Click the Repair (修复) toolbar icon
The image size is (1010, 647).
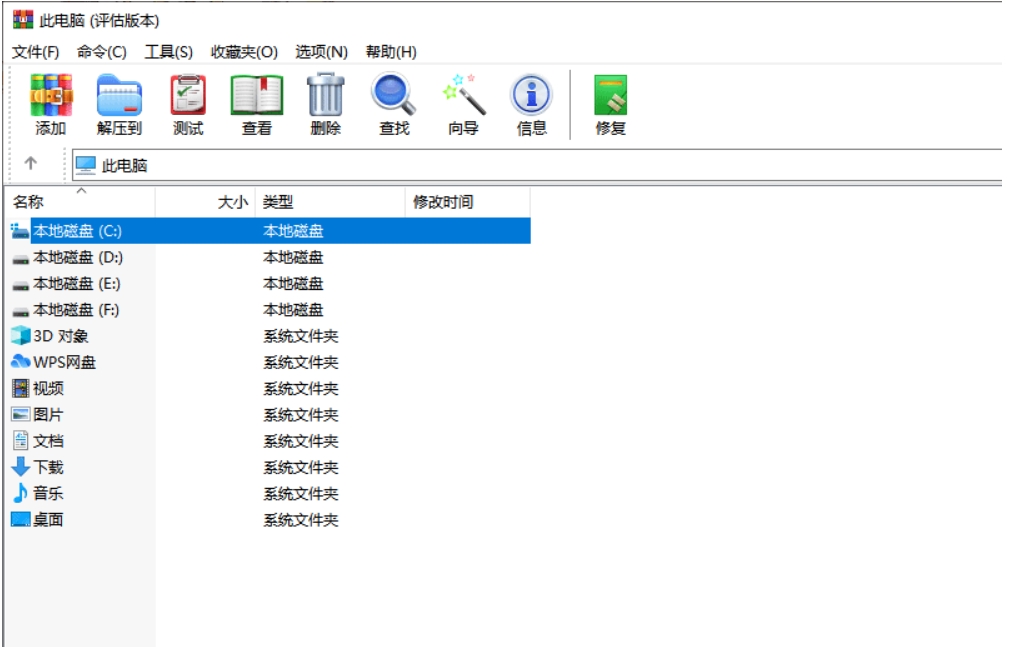point(610,95)
